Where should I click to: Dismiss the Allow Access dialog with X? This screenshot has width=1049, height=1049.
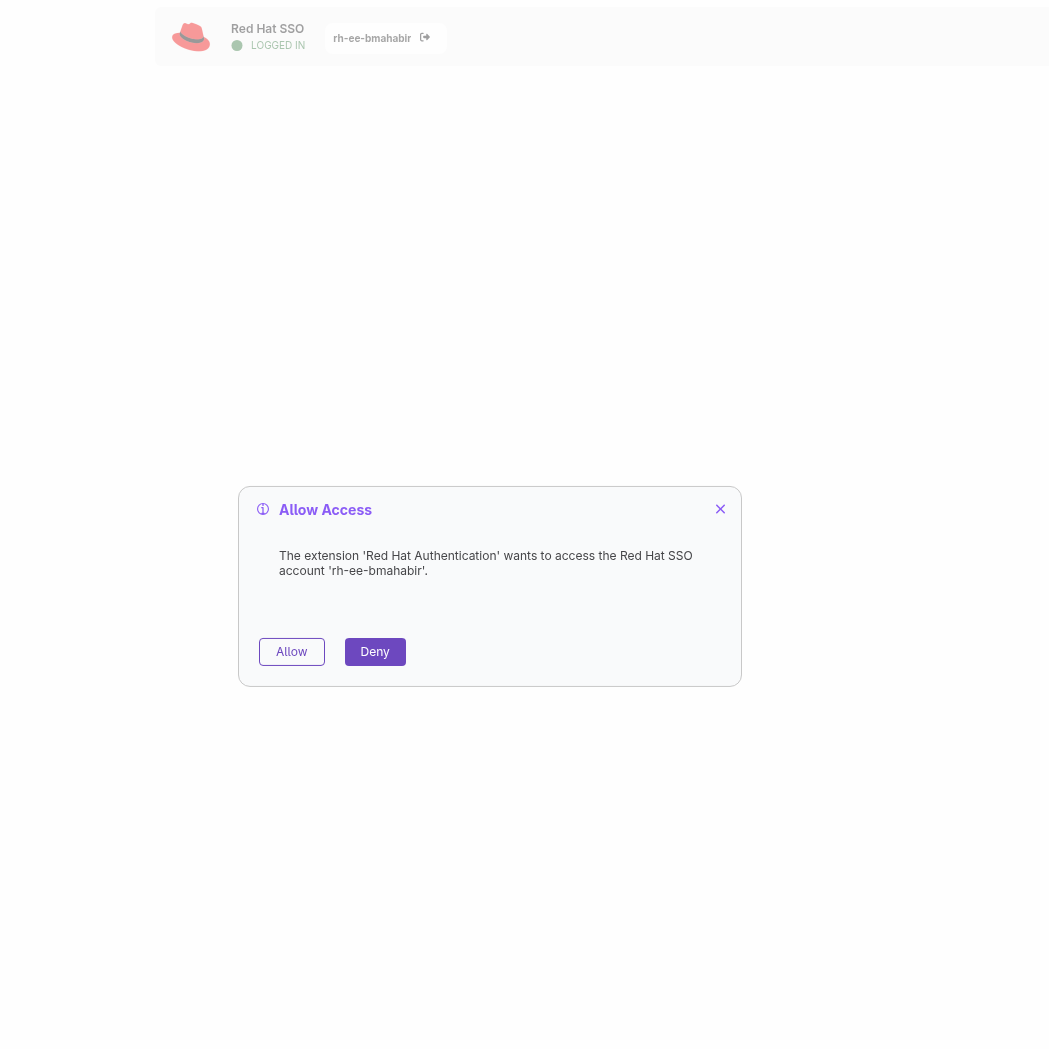click(x=720, y=509)
